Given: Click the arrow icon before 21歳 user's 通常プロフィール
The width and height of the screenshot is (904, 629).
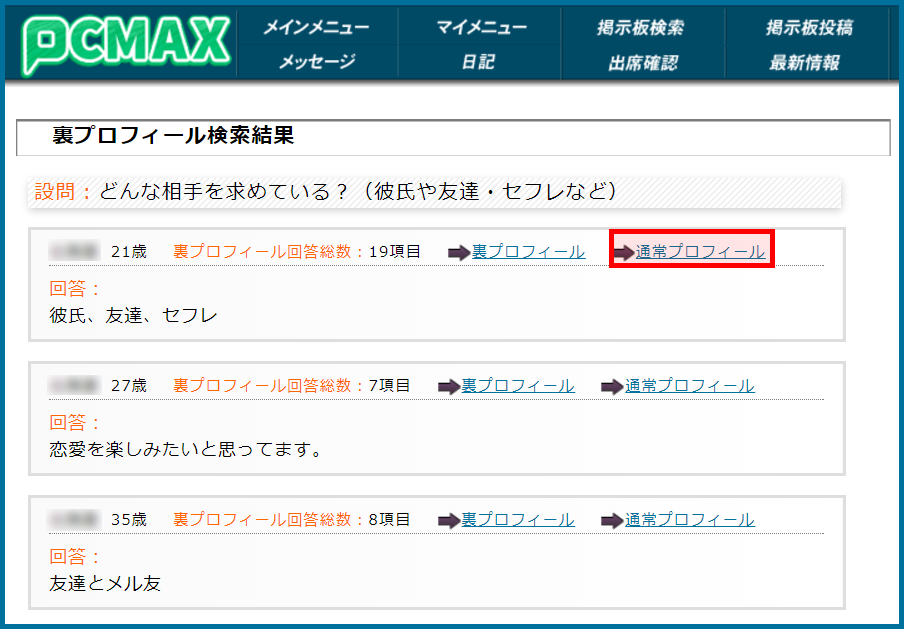Looking at the screenshot, I should pyautogui.click(x=623, y=253).
